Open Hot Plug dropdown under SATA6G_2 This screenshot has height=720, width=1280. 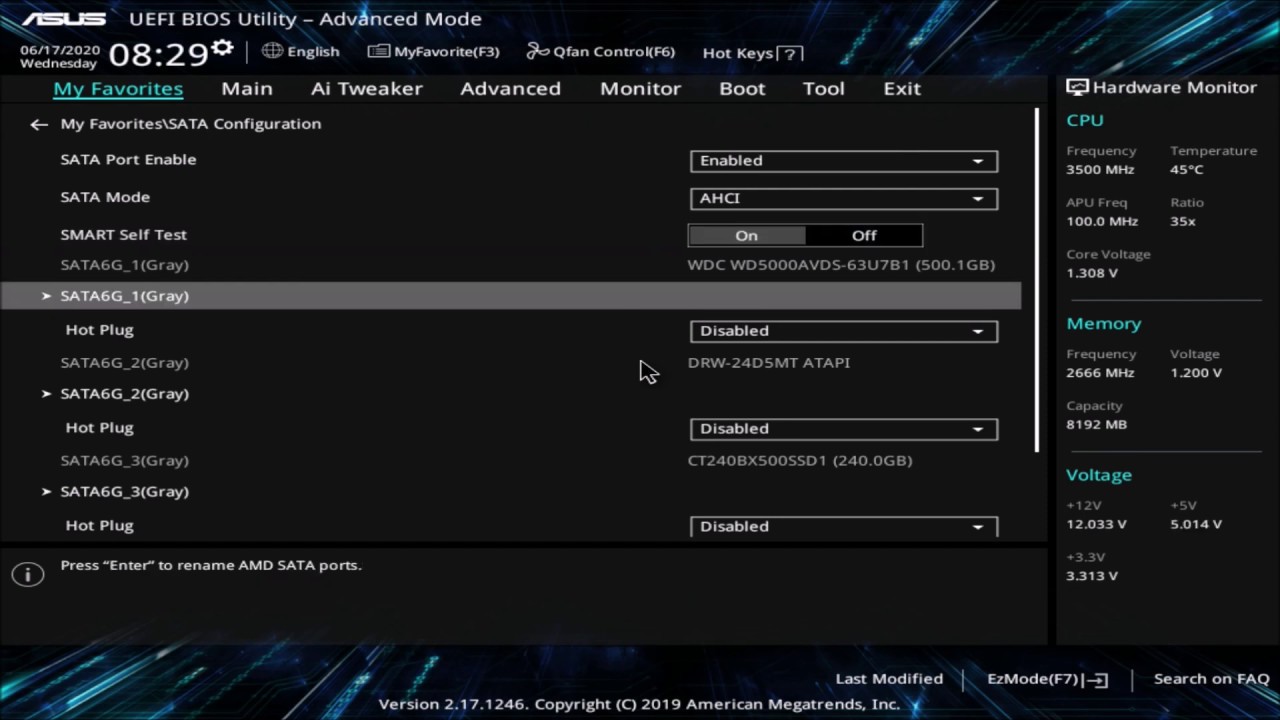tap(844, 429)
